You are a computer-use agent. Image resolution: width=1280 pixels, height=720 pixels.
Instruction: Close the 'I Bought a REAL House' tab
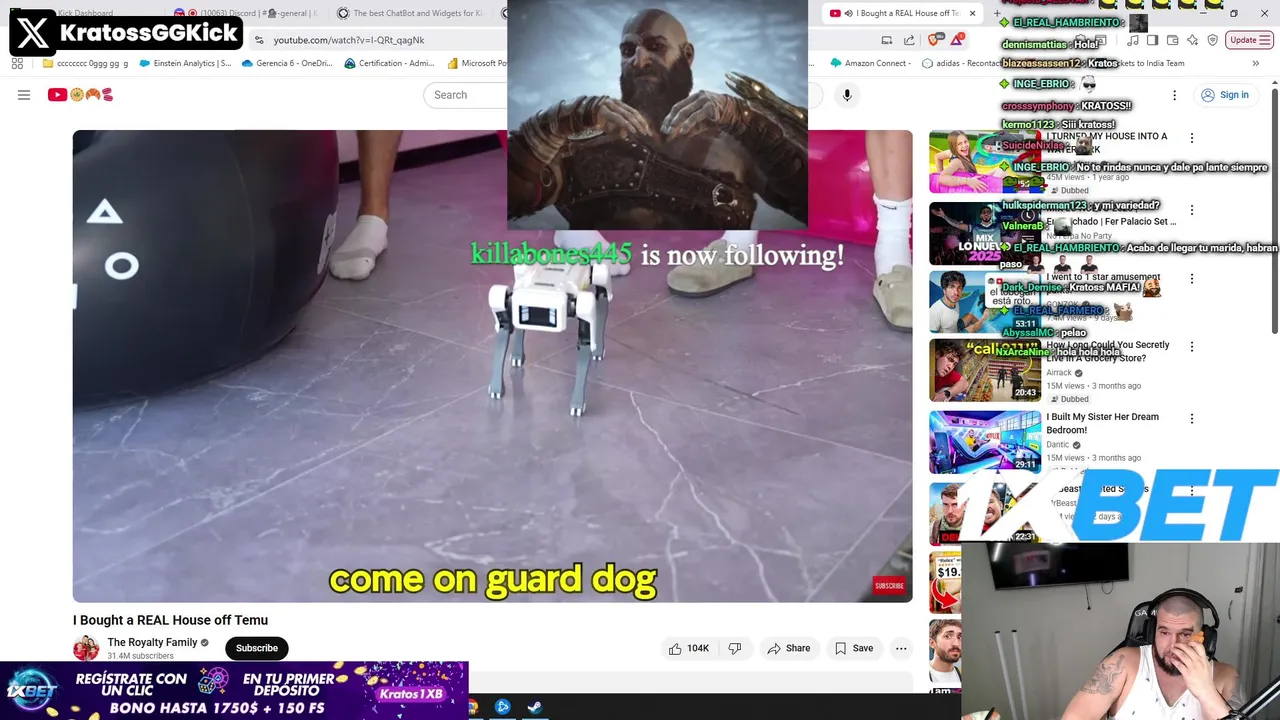pos(972,13)
